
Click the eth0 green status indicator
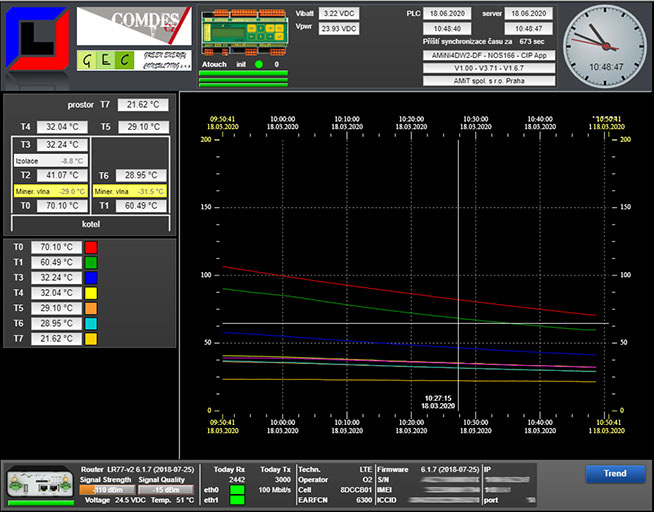coord(236,490)
